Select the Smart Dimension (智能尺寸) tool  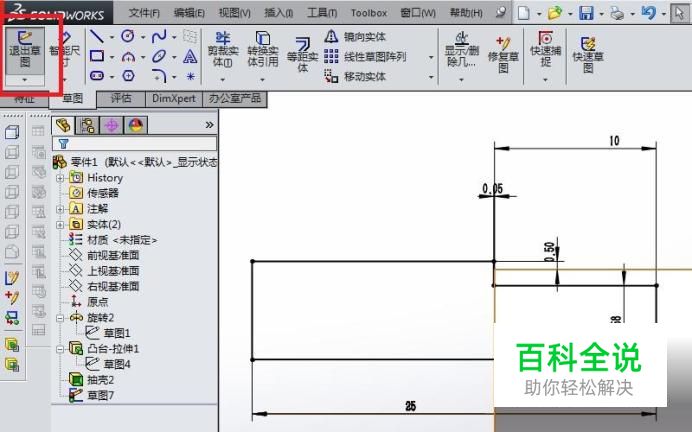tap(64, 49)
